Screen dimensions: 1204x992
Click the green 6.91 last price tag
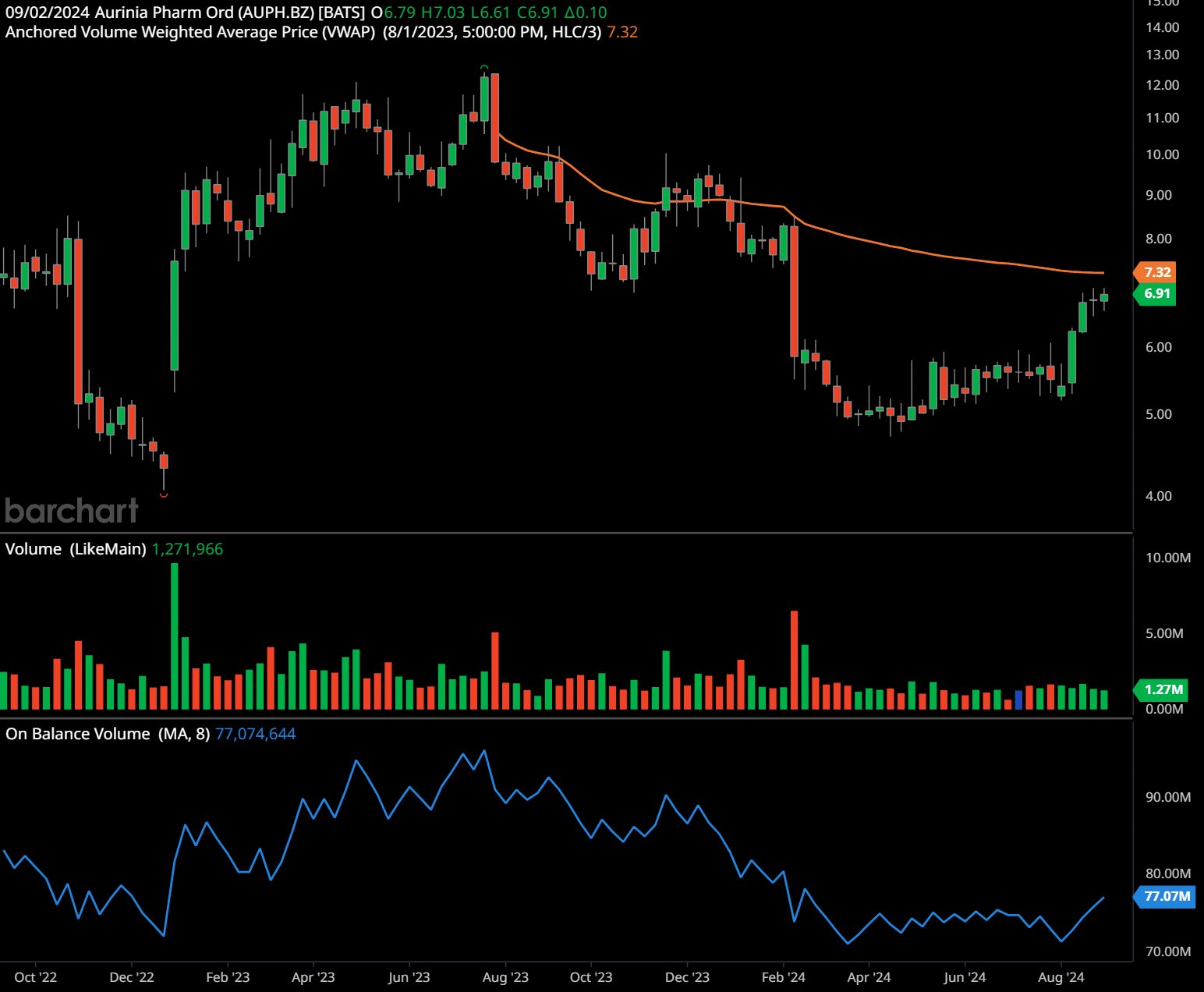point(1156,294)
